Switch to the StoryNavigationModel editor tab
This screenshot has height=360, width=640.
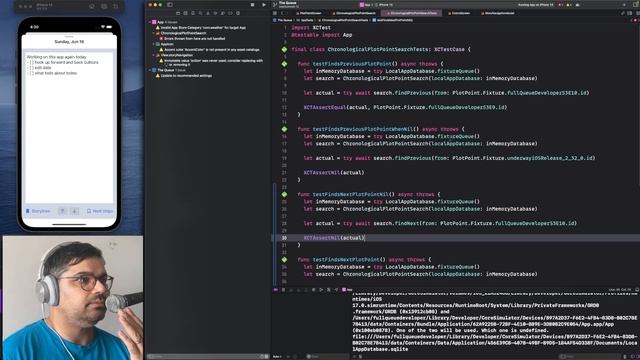pyautogui.click(x=497, y=13)
